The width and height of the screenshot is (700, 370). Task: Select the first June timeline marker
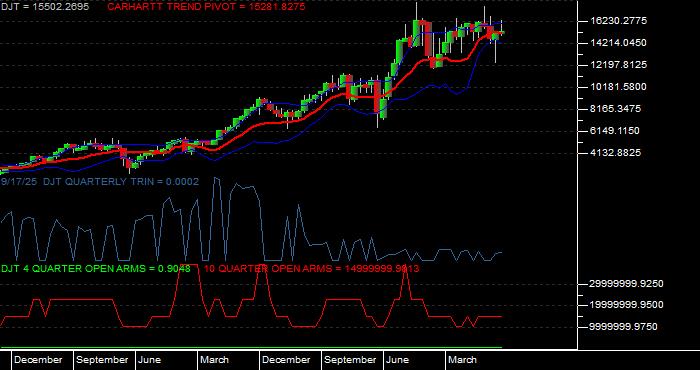click(150, 360)
